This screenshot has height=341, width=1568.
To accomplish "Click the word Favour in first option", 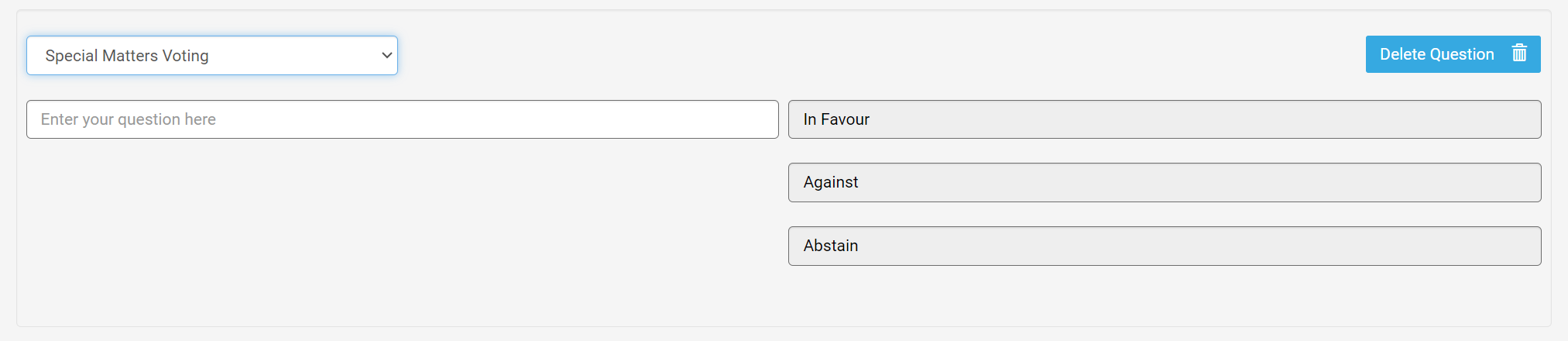I will [x=845, y=119].
